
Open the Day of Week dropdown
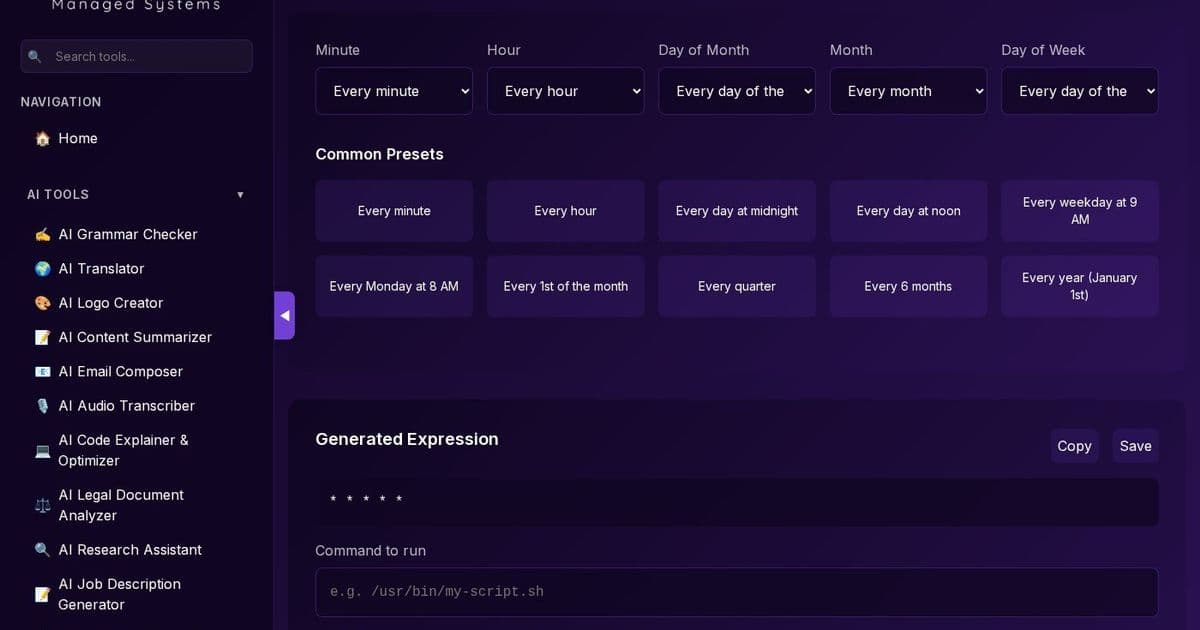(x=1079, y=90)
